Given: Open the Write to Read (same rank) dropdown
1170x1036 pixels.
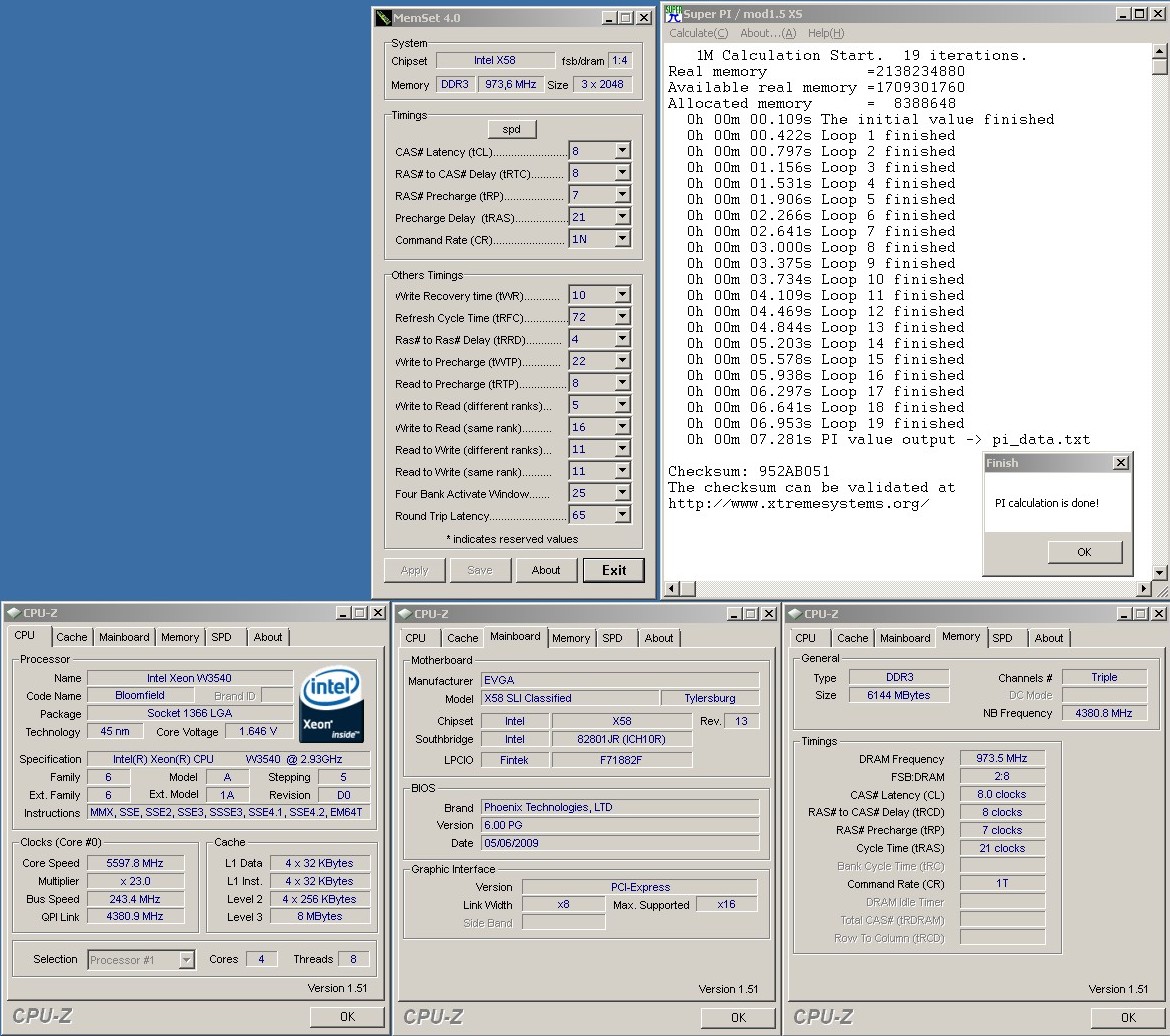Looking at the screenshot, I should point(622,427).
